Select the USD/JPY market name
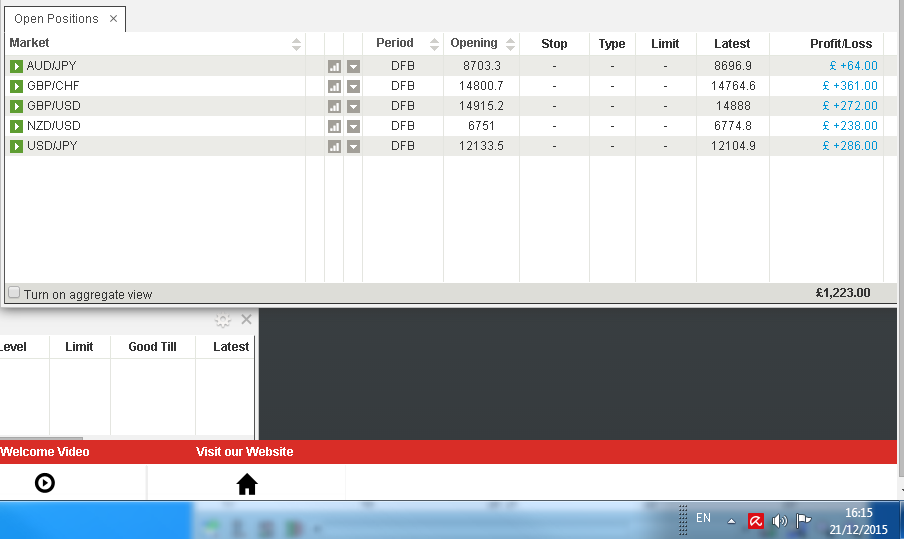904x539 pixels. pyautogui.click(x=52, y=146)
